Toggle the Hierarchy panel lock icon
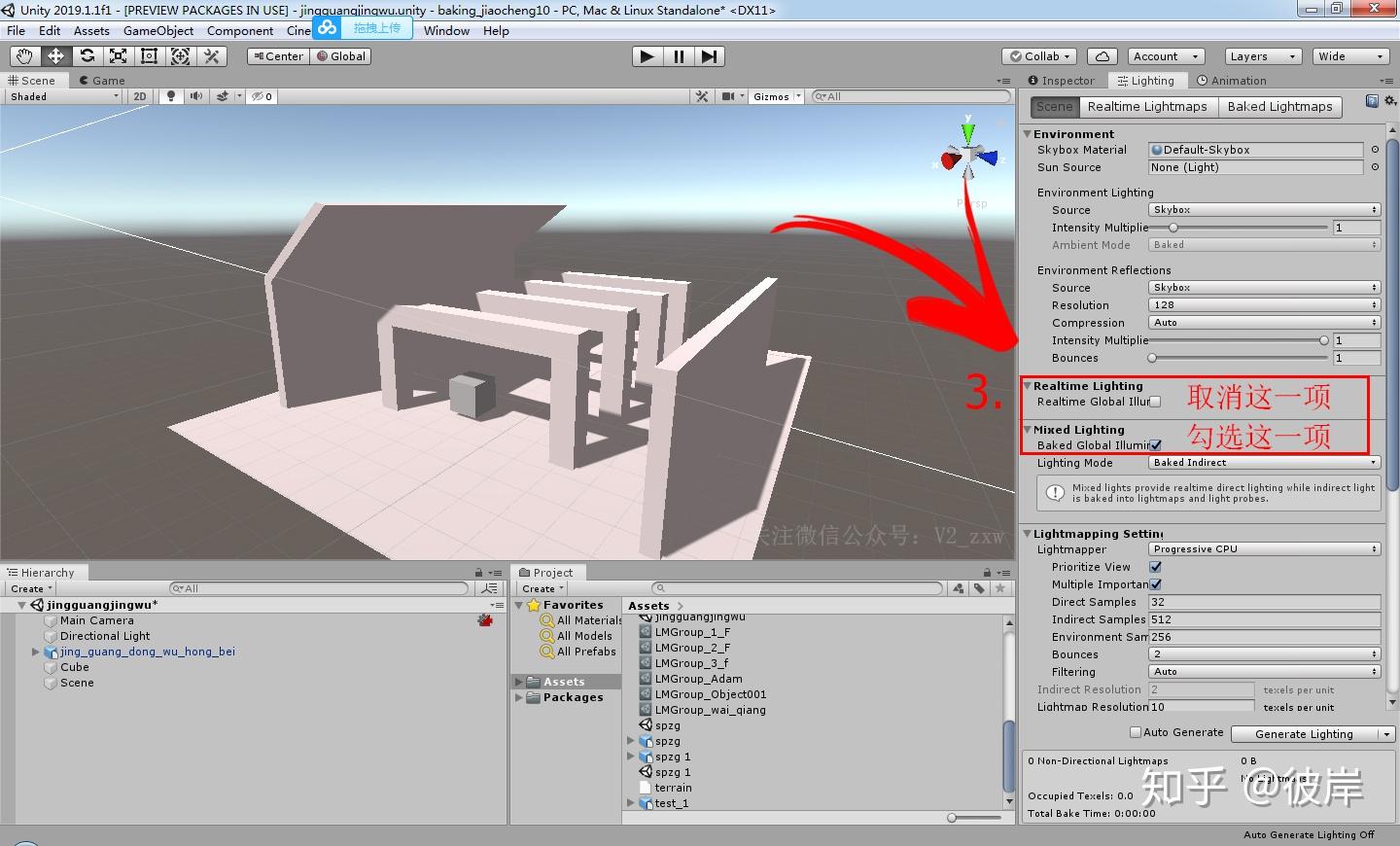Viewport: 1400px width, 846px height. pos(478,573)
